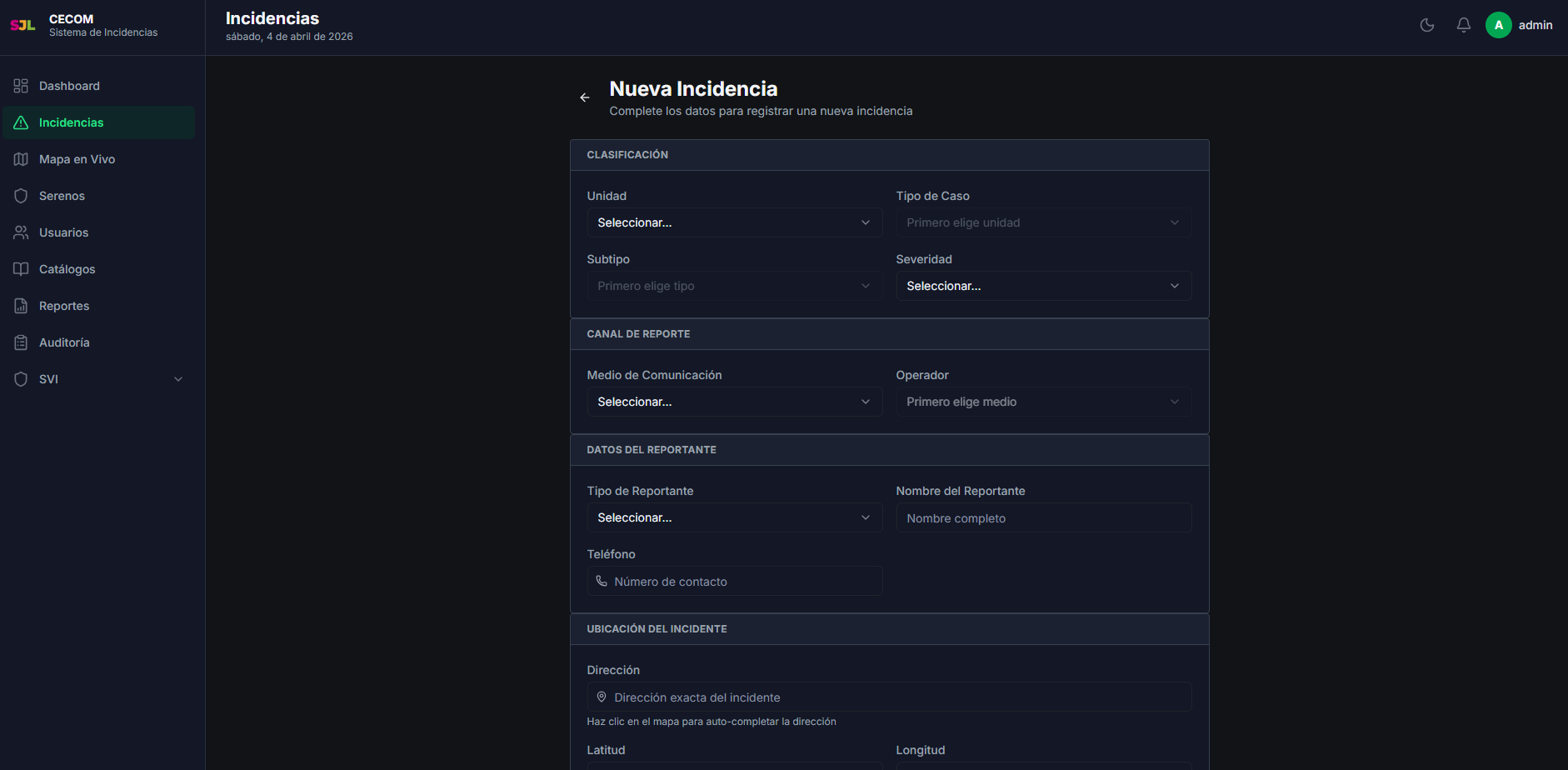Screen dimensions: 1568x770
Task: Click the 'Haz clic en el mapa' hint text
Action: point(712,722)
